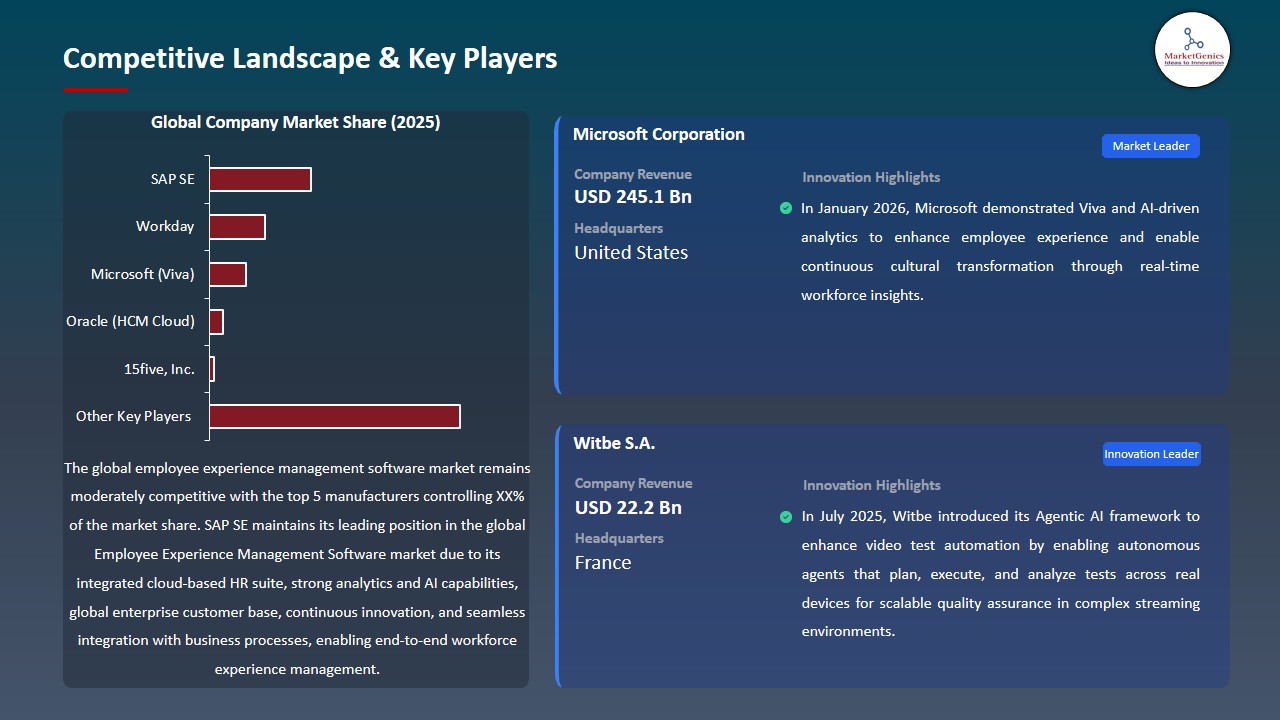
Task: Select the slide title Competitive Landscape & Key Players
Action: pos(310,58)
